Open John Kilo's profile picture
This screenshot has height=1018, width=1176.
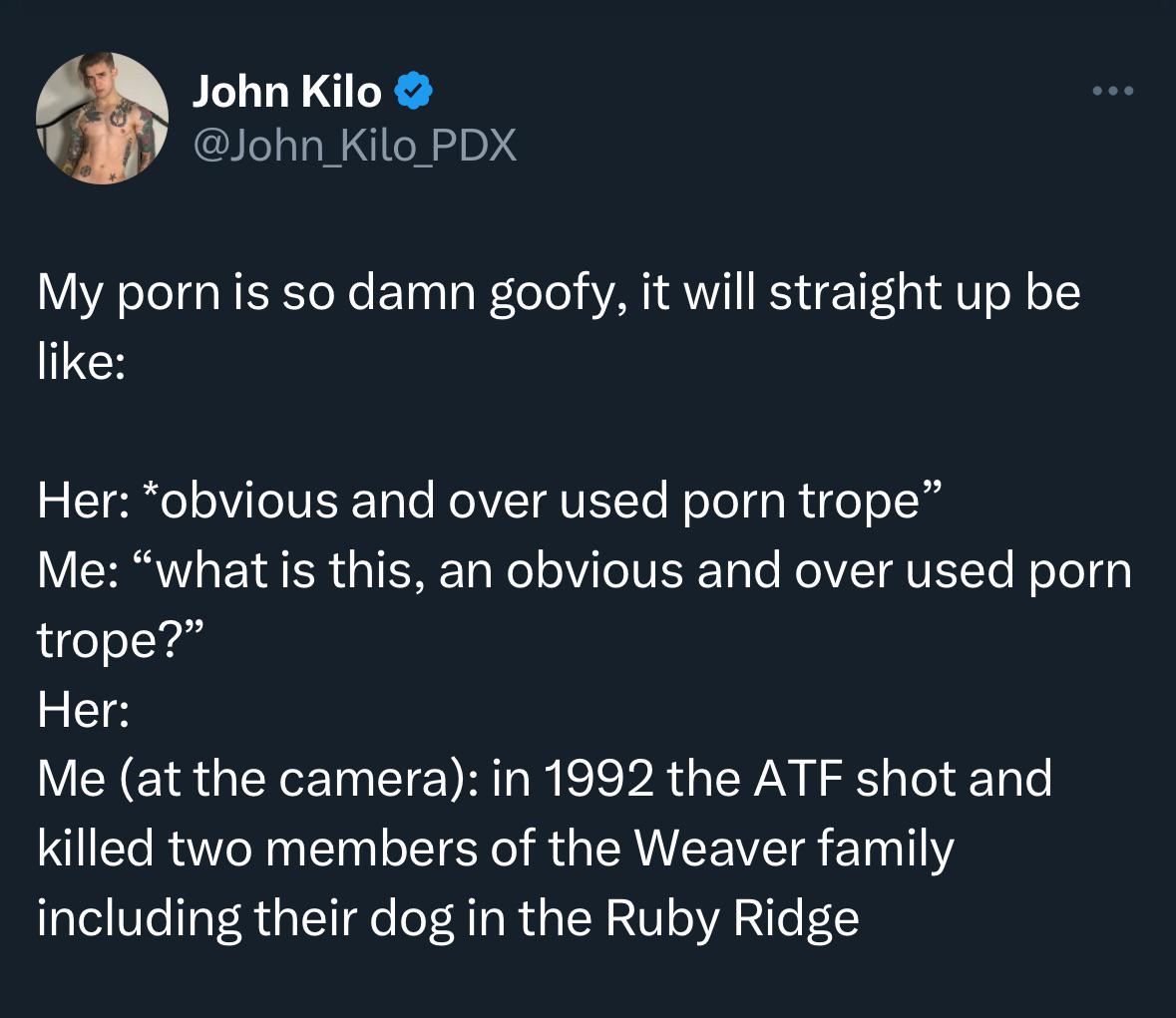[x=102, y=119]
